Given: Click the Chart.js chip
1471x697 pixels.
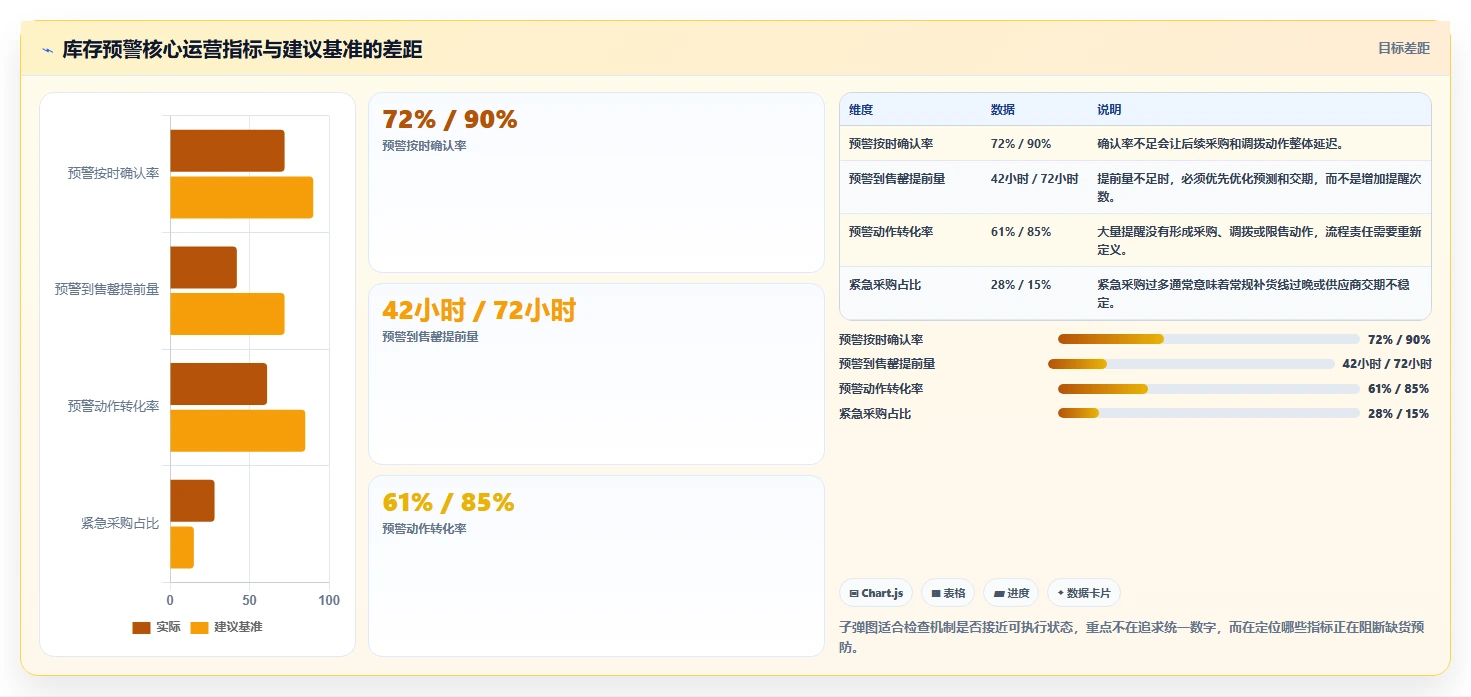Looking at the screenshot, I should 876,593.
